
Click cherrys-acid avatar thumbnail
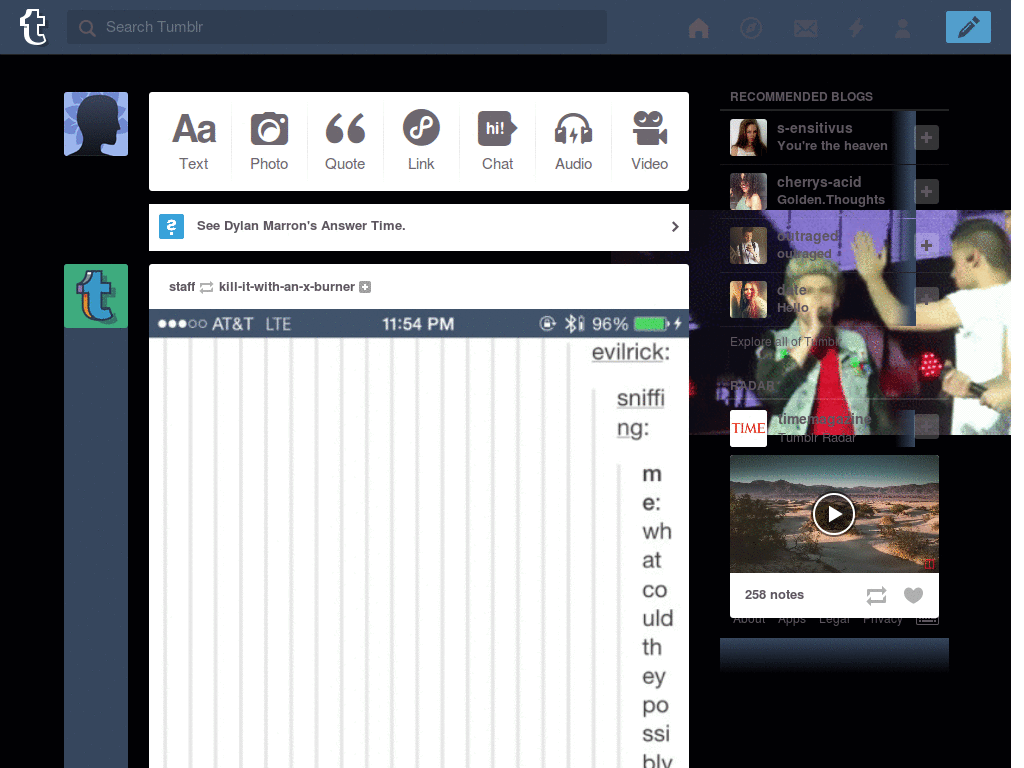[x=748, y=191]
